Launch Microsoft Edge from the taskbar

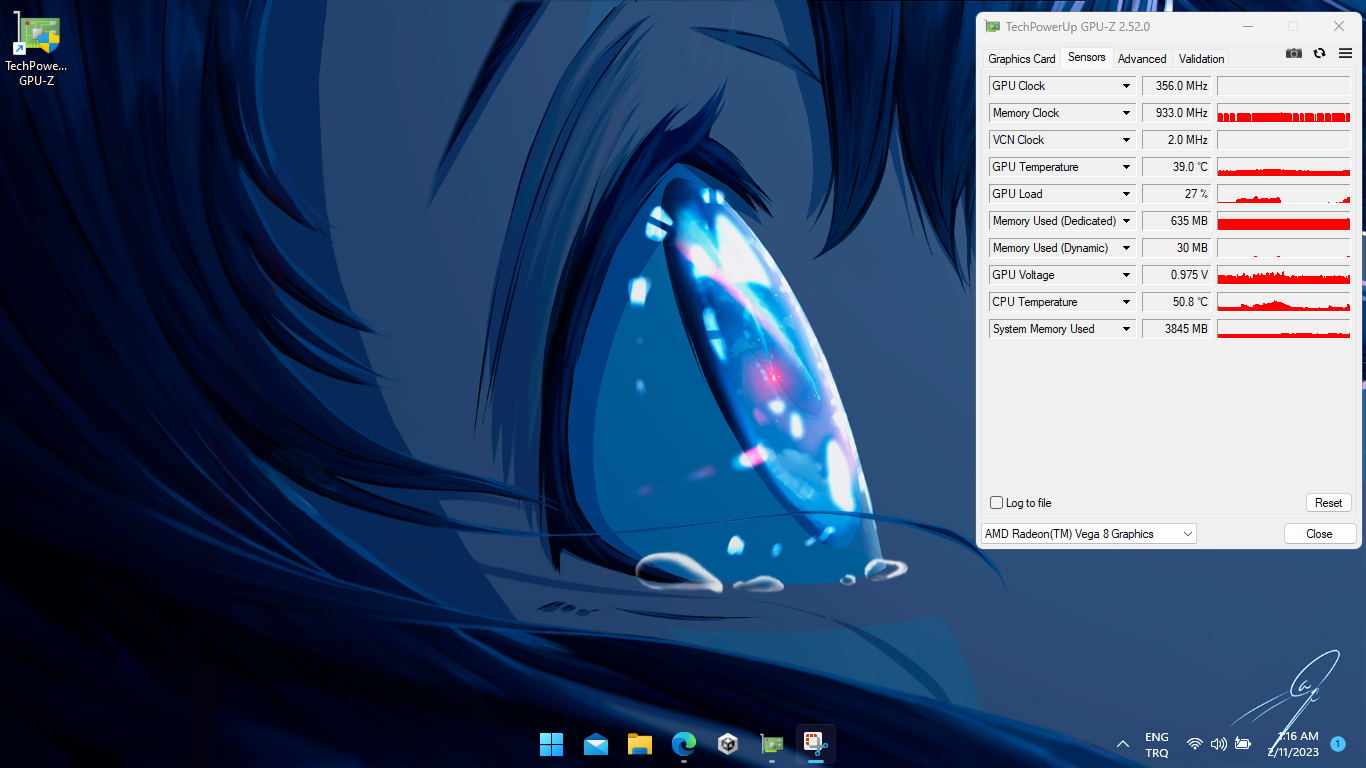tap(684, 744)
